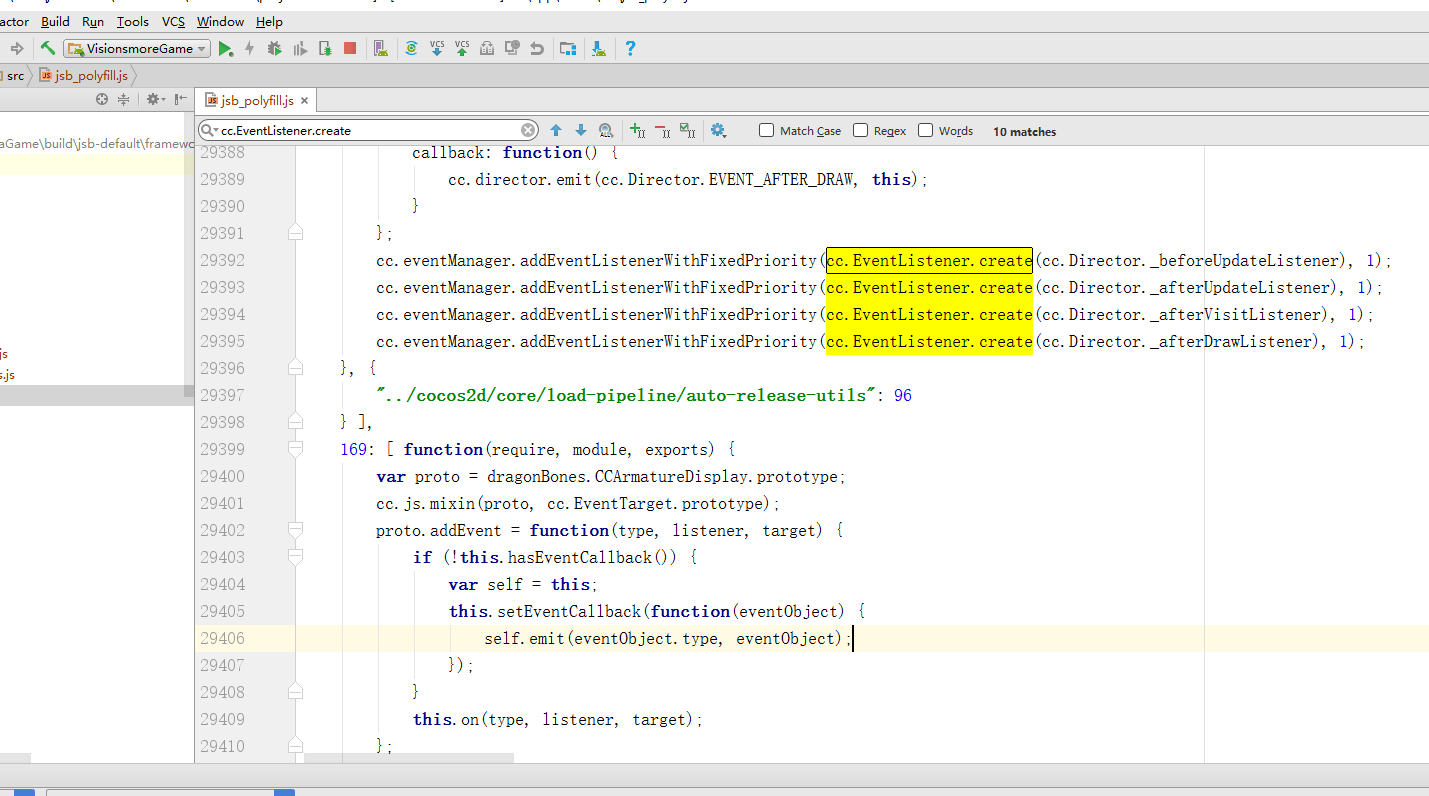Enable the Match Case checkbox

pos(767,130)
